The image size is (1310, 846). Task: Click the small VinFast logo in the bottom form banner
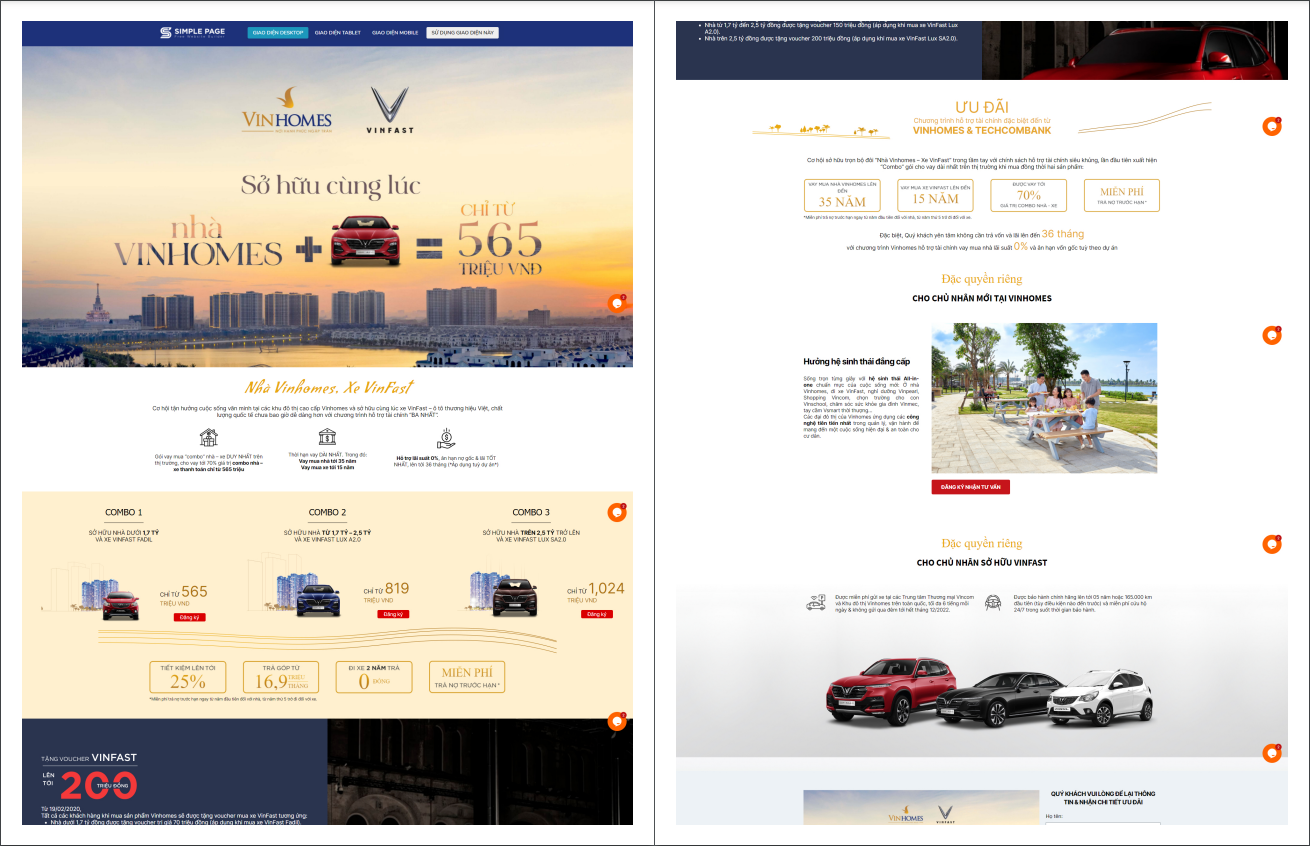(x=945, y=812)
